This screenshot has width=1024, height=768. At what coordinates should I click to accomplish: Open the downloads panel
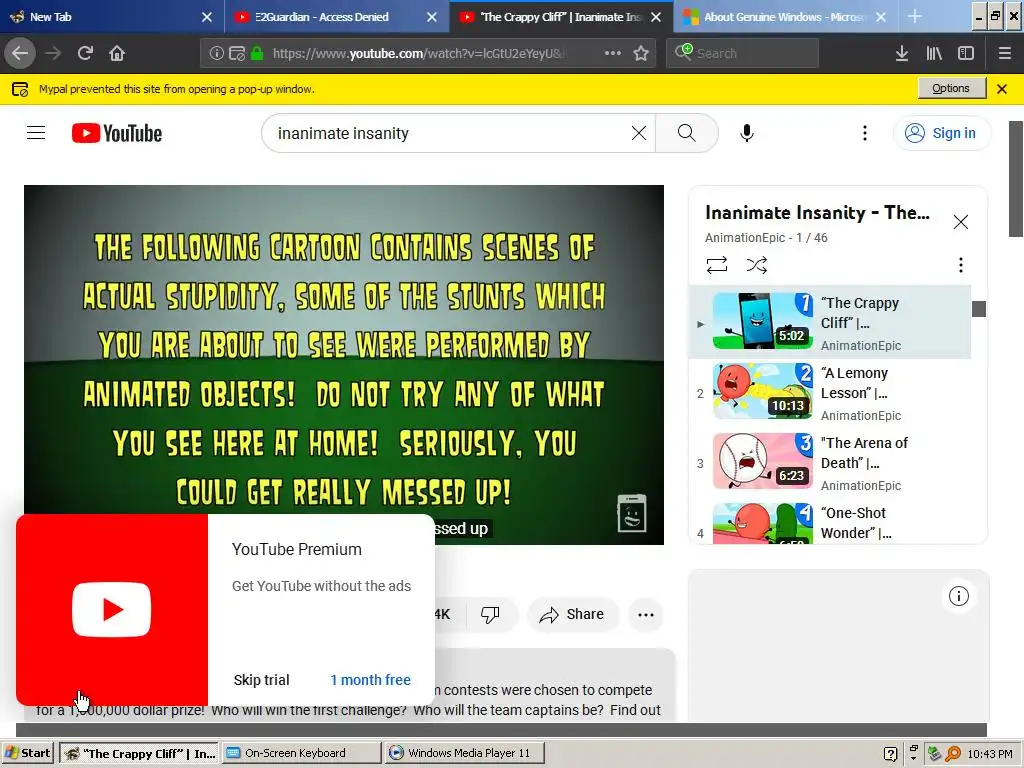[902, 53]
